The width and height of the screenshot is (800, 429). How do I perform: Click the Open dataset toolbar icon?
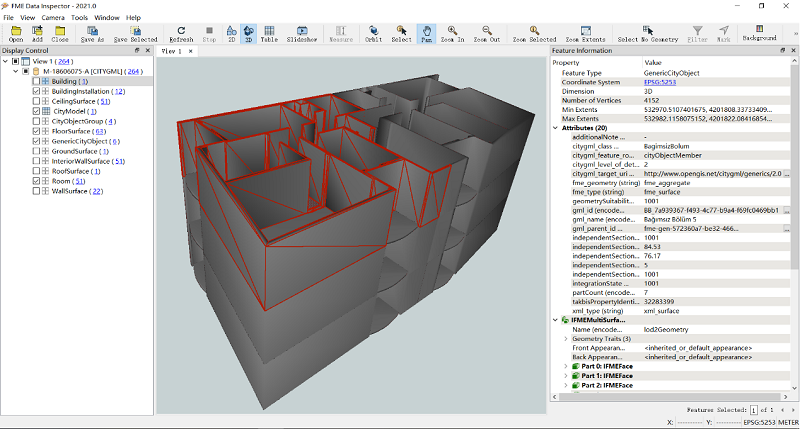pyautogui.click(x=16, y=34)
